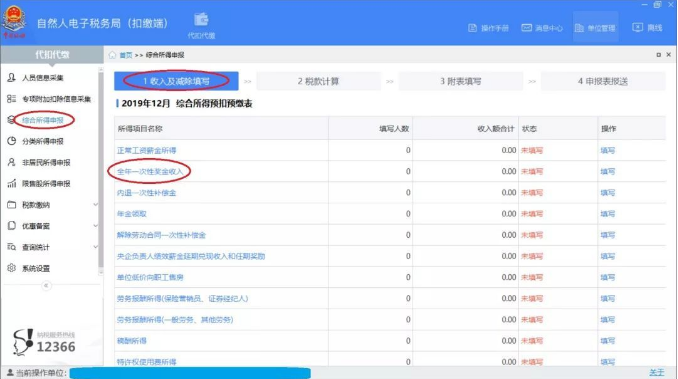Click the sidebar vertical scrollbar
This screenshot has height=379, width=678.
point(101,171)
